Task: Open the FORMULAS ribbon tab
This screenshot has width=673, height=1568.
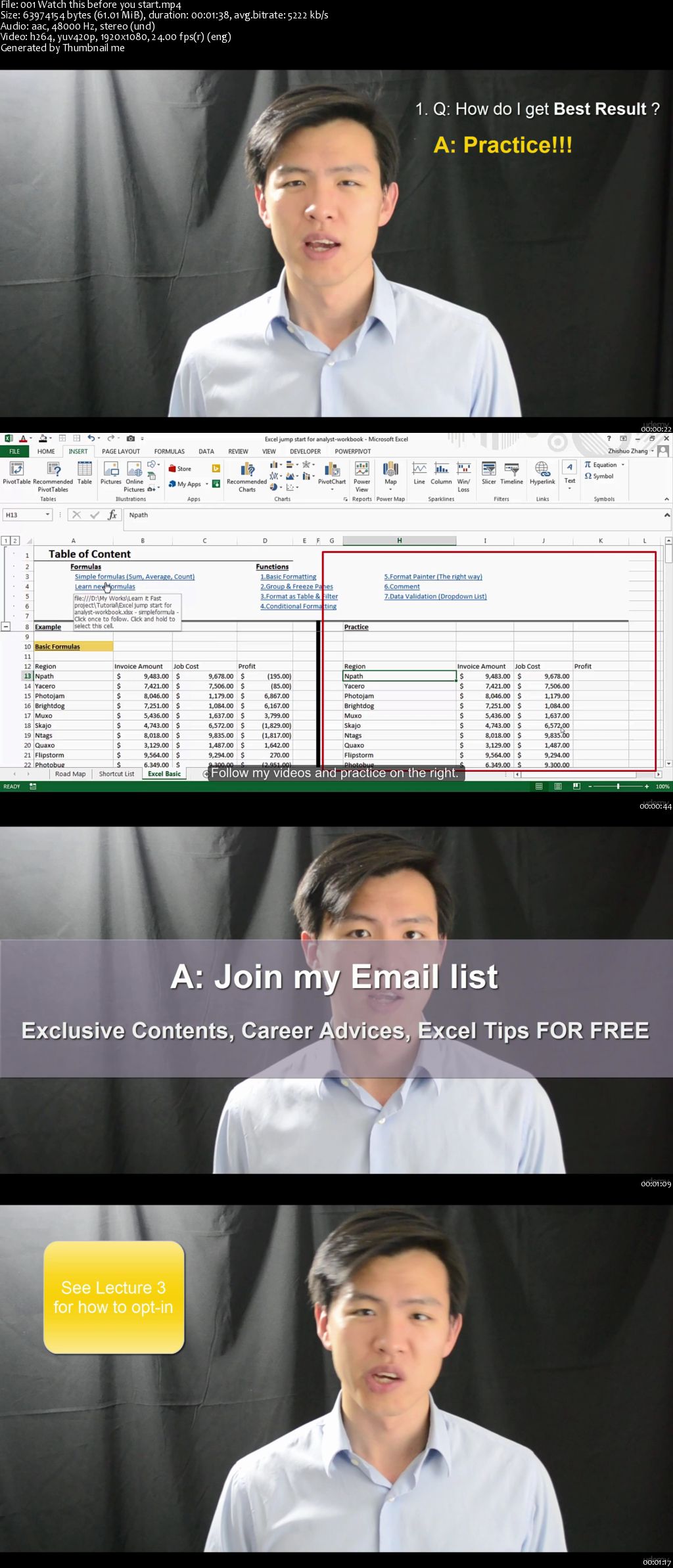Action: click(x=169, y=451)
